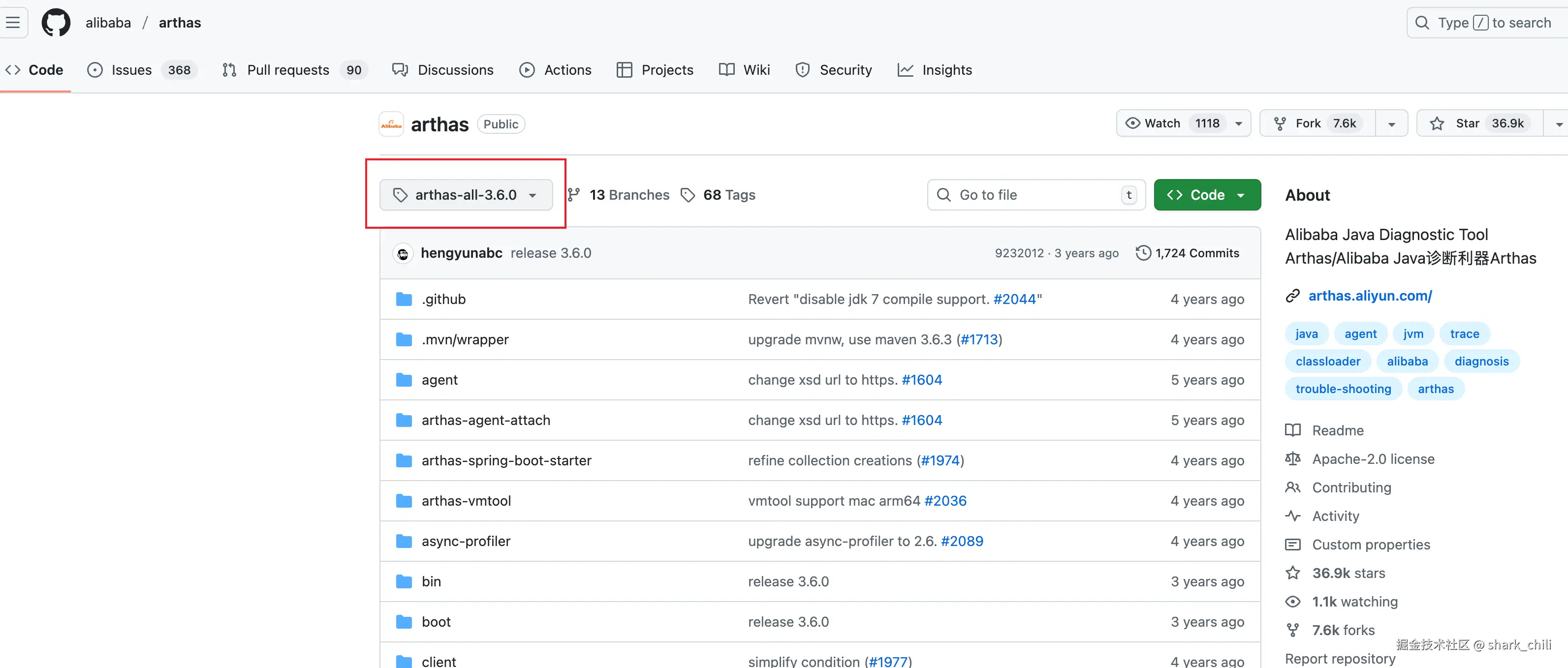
Task: Expand the arthas-all-3.6.0 tag selector
Action: coord(466,195)
